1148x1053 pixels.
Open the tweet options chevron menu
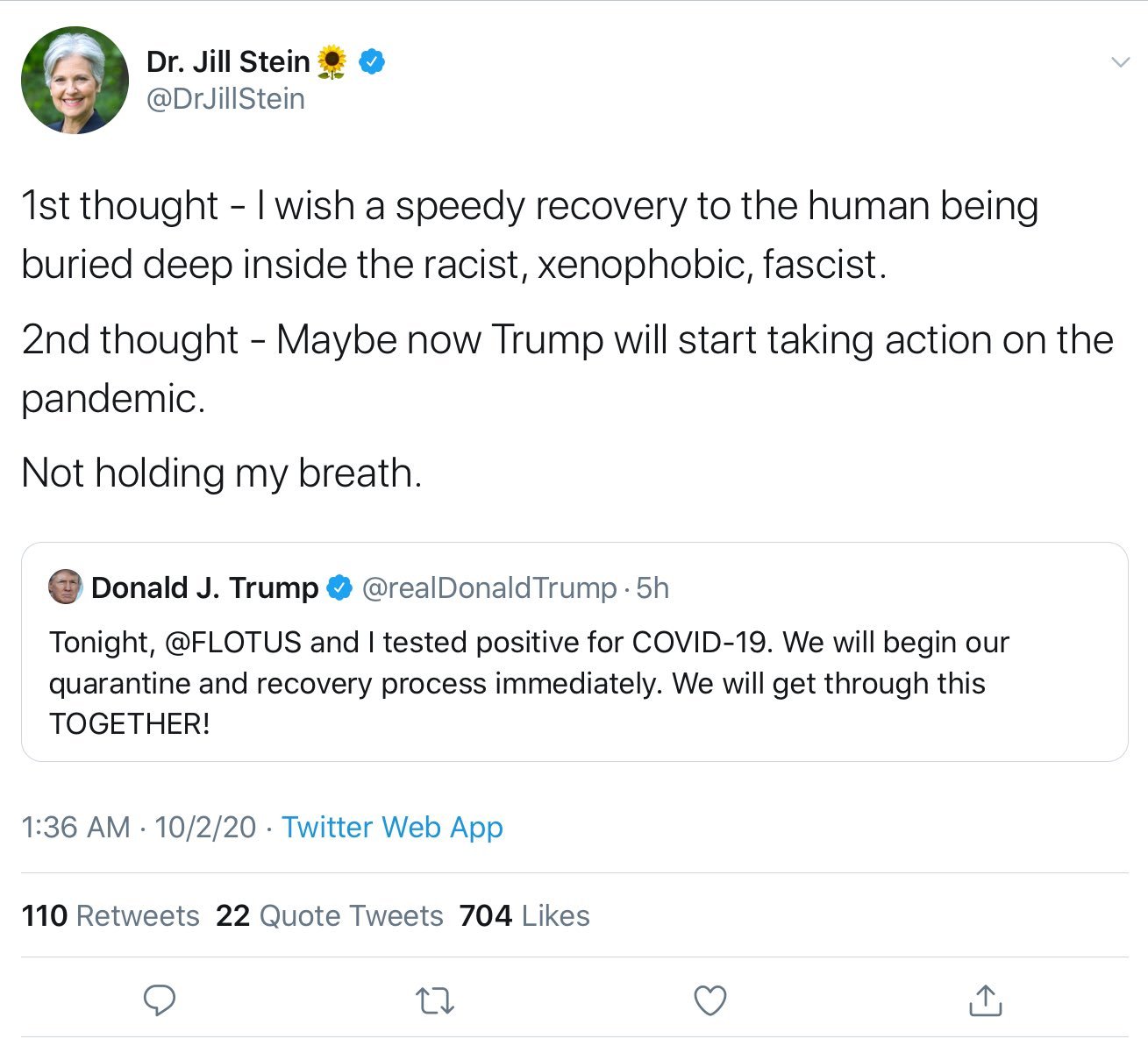pyautogui.click(x=1120, y=61)
